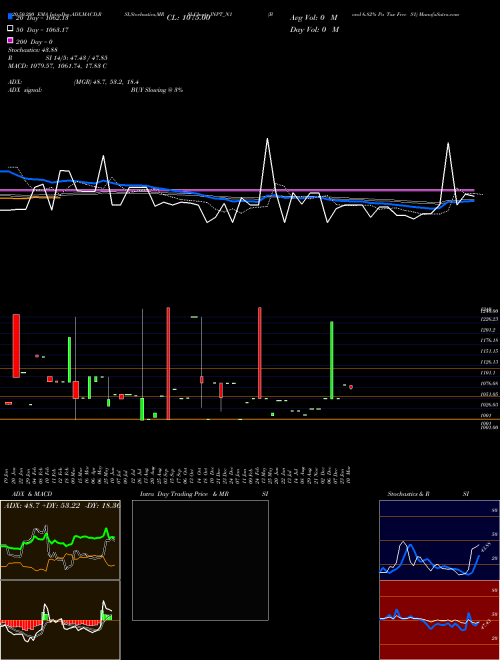Open the ADX indicator chart with green line
Screen dimensions: 500x660
[60, 540]
